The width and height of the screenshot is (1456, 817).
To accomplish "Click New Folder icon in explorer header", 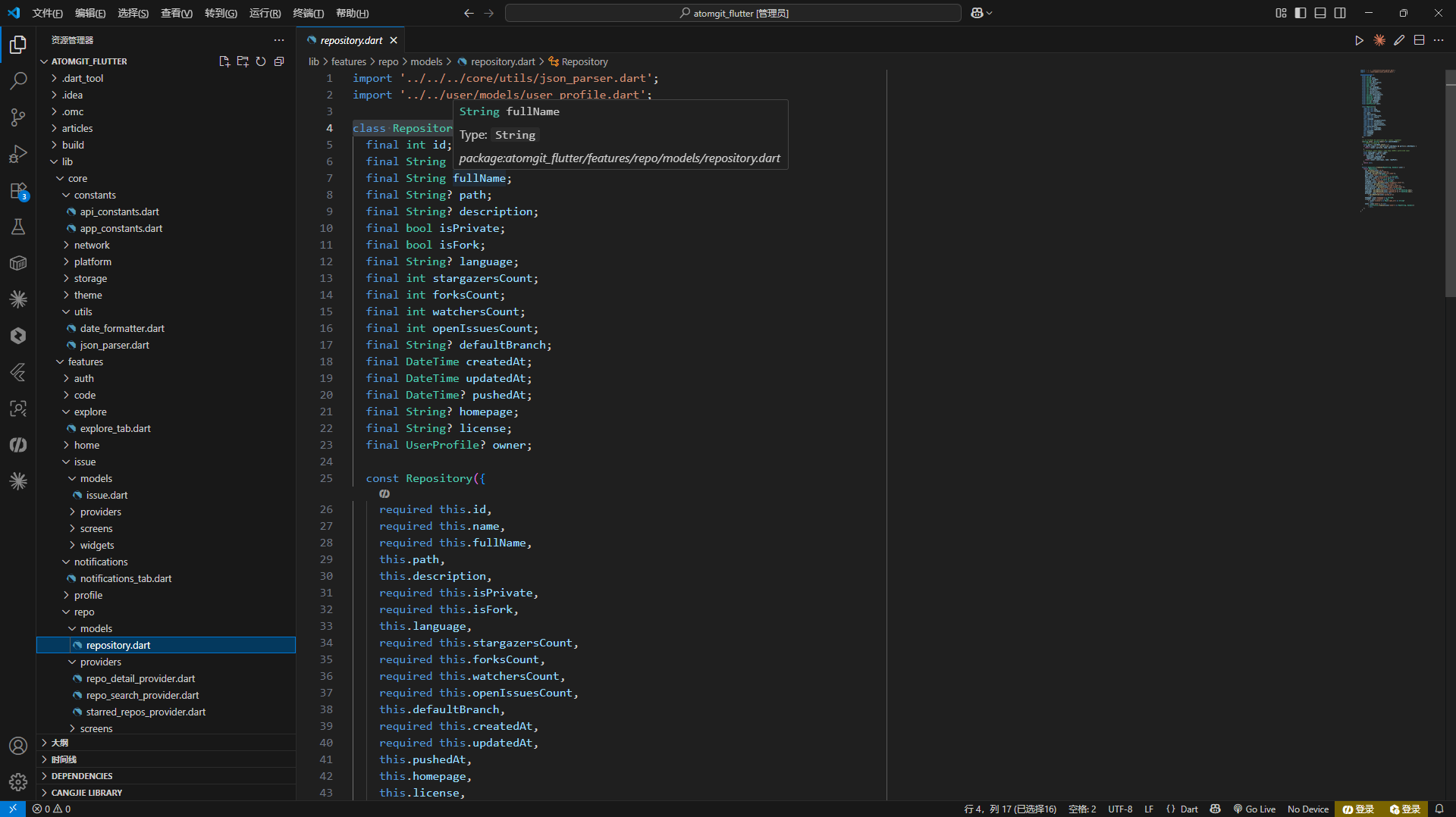I will pos(243,61).
